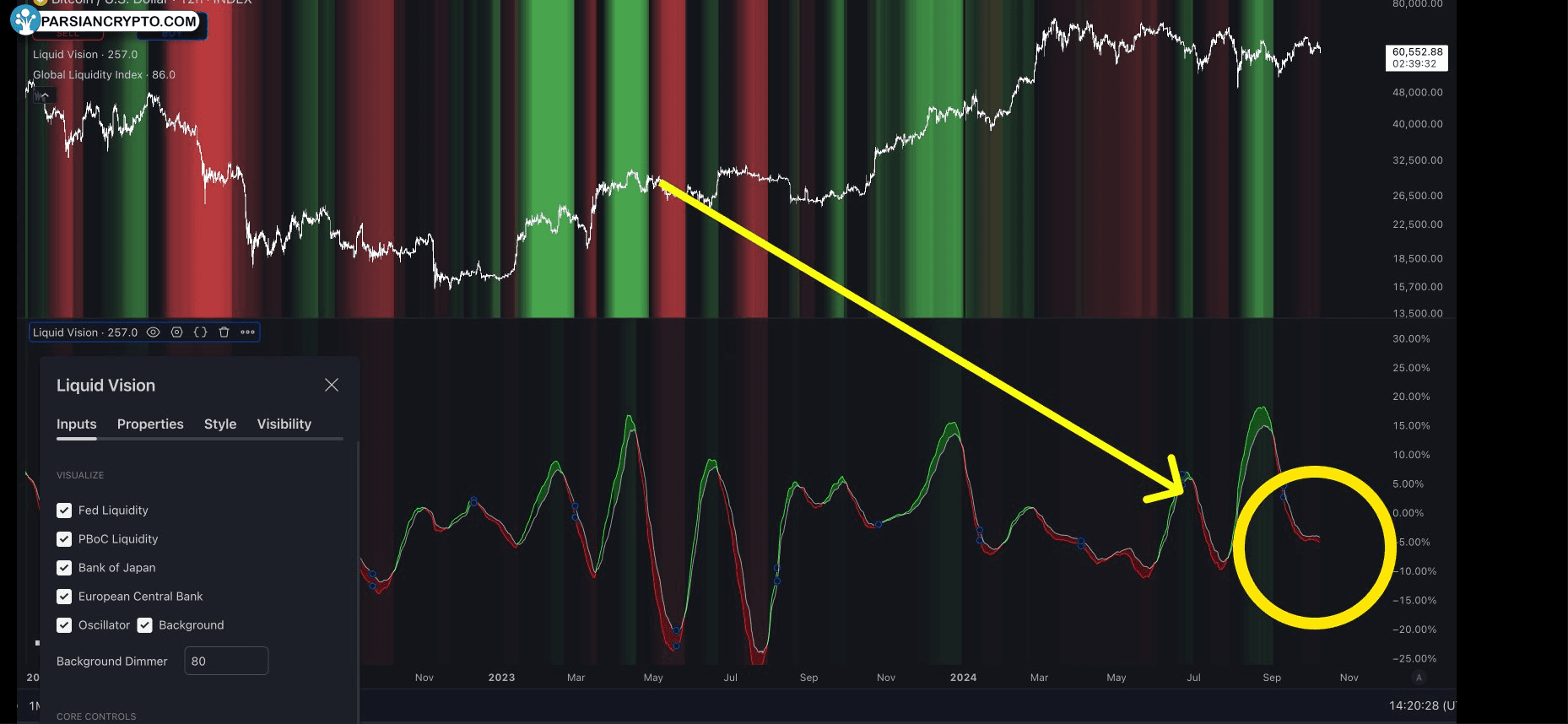Toggle the Oscillator checkbox
The width and height of the screenshot is (1568, 724).
(64, 625)
